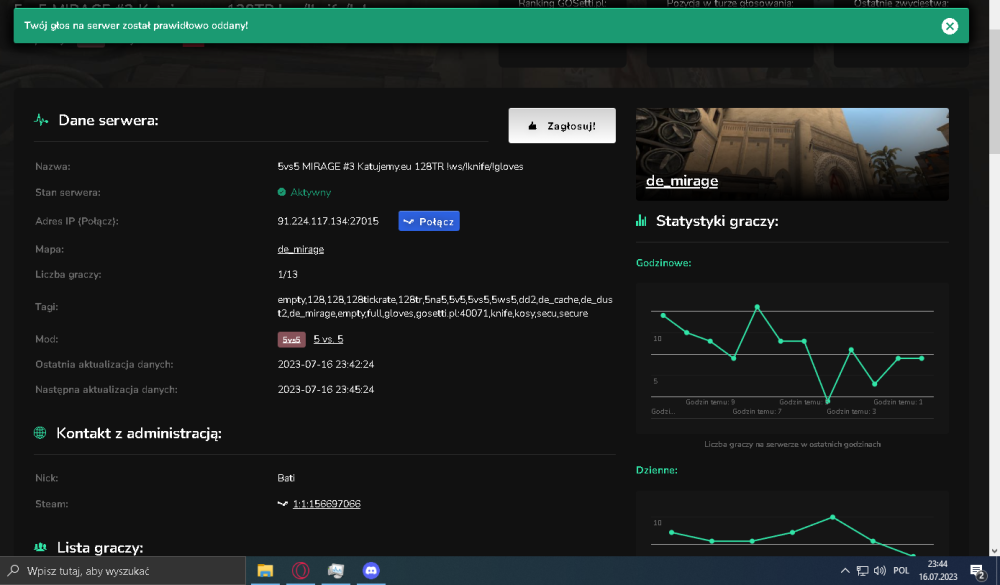Open File Explorer from the taskbar
This screenshot has height=585, width=1000.
[265, 570]
